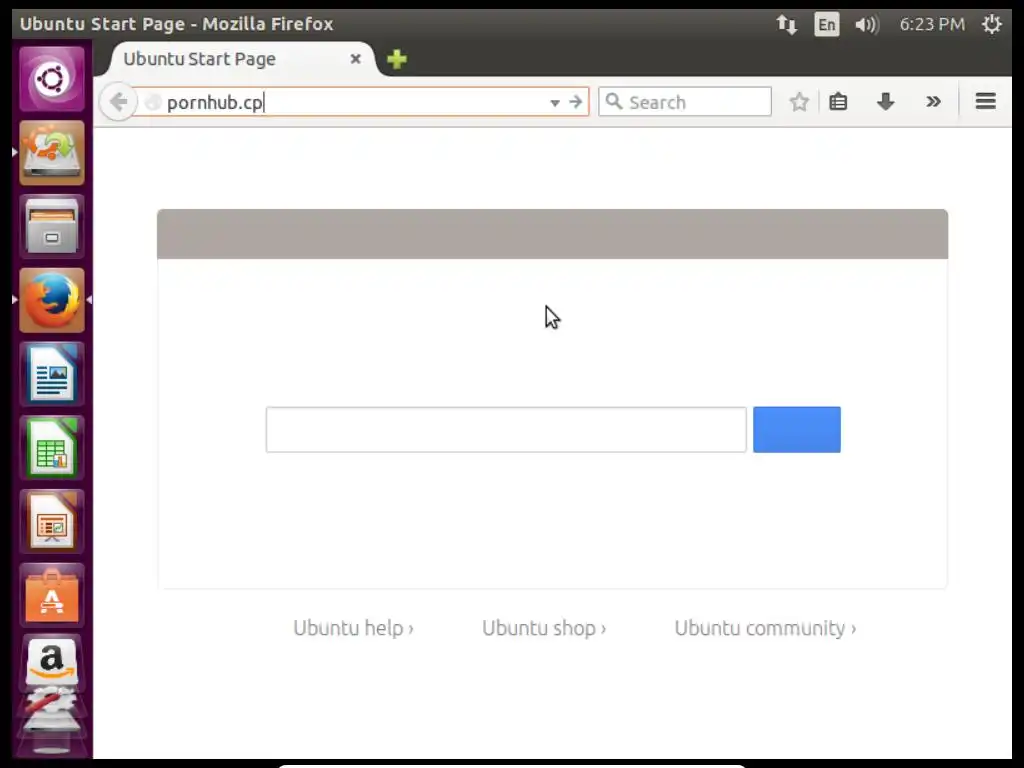
Task: Launch the Ubuntu installer from the dock
Action: [52, 153]
